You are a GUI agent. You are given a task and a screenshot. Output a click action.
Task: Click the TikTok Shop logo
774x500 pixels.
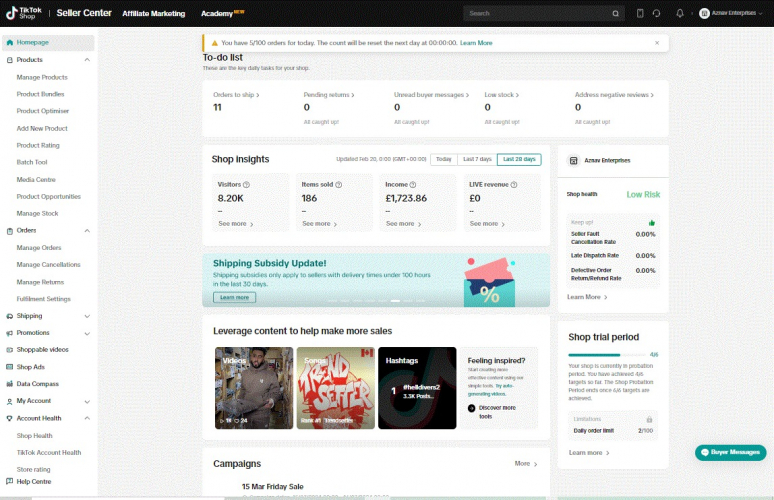coord(24,13)
